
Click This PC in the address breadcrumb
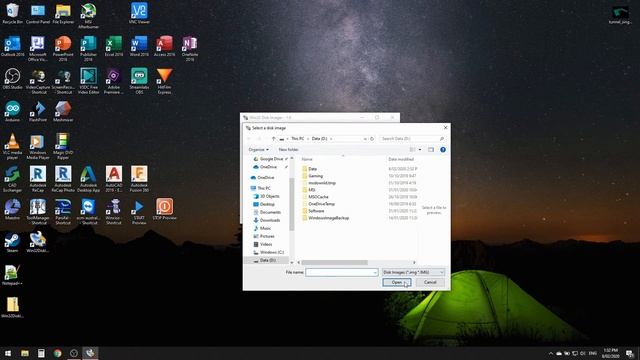[x=298, y=139]
